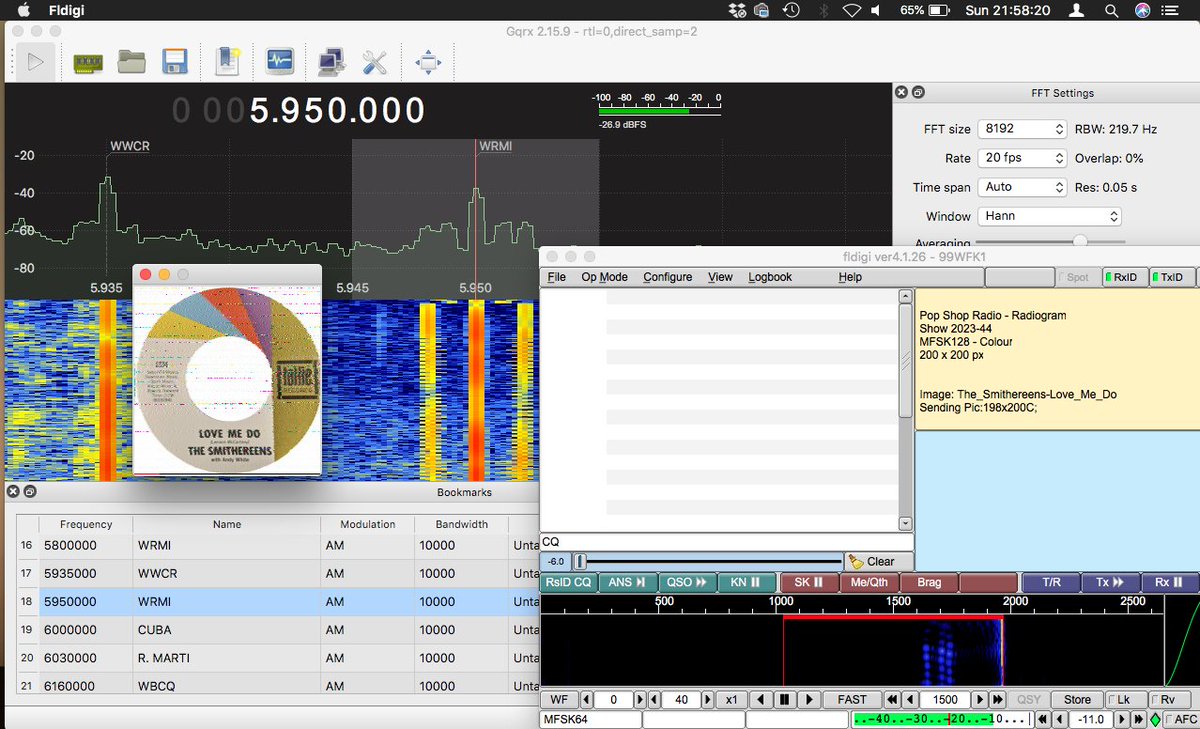Select the CUBA 6000000 bookmark row
Viewport: 1200px width, 729px height.
[x=277, y=630]
